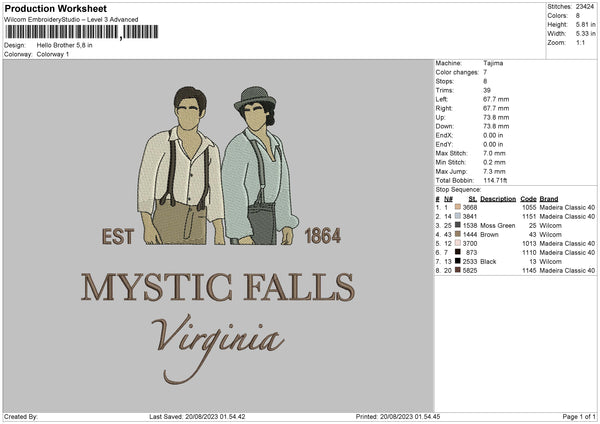This screenshot has height=424, width=600.
Task: Select the embroidered man without a hat
Action: click(180, 165)
